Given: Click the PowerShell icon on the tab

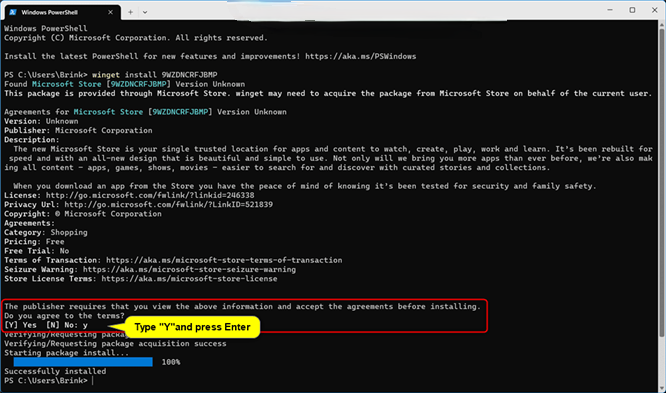Looking at the screenshot, I should 12,12.
